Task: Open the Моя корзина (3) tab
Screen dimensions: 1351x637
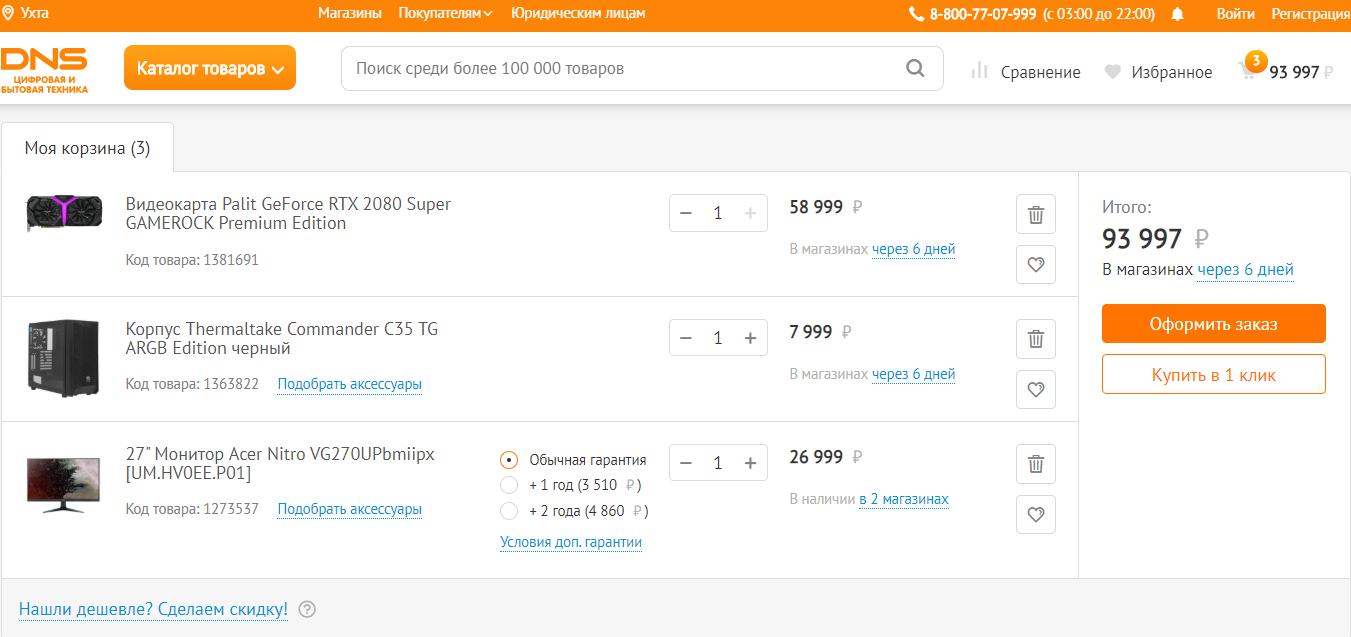Action: tap(87, 148)
